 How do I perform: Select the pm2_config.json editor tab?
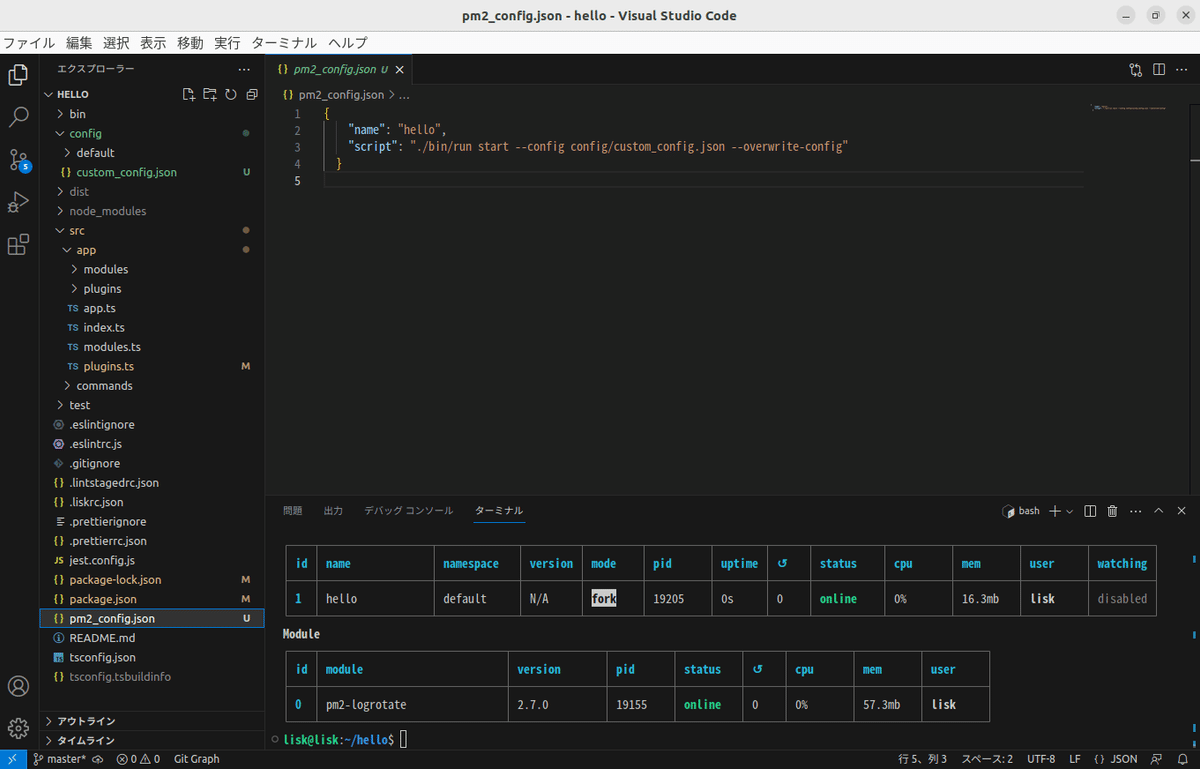point(338,70)
